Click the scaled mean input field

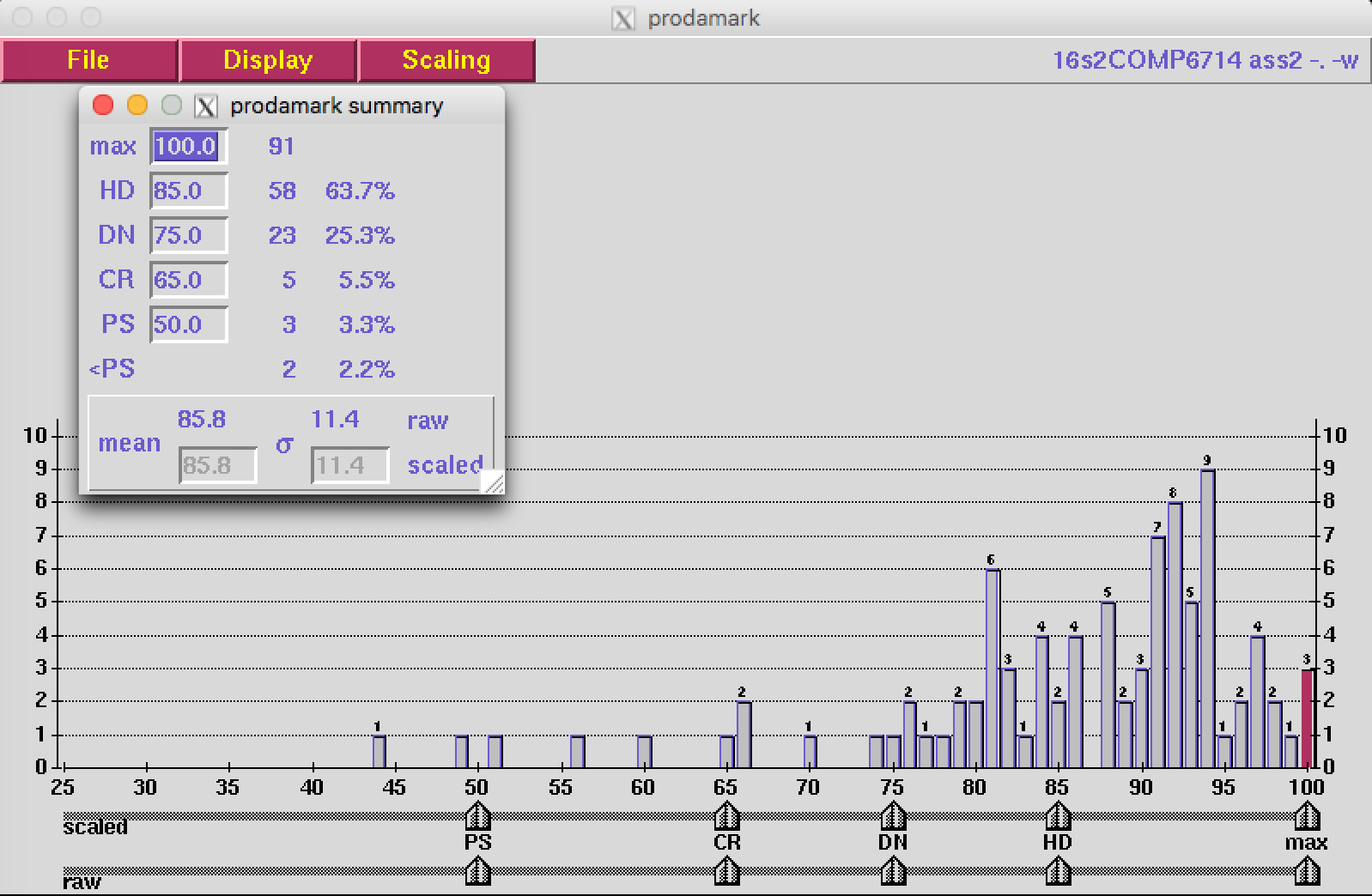coord(217,466)
